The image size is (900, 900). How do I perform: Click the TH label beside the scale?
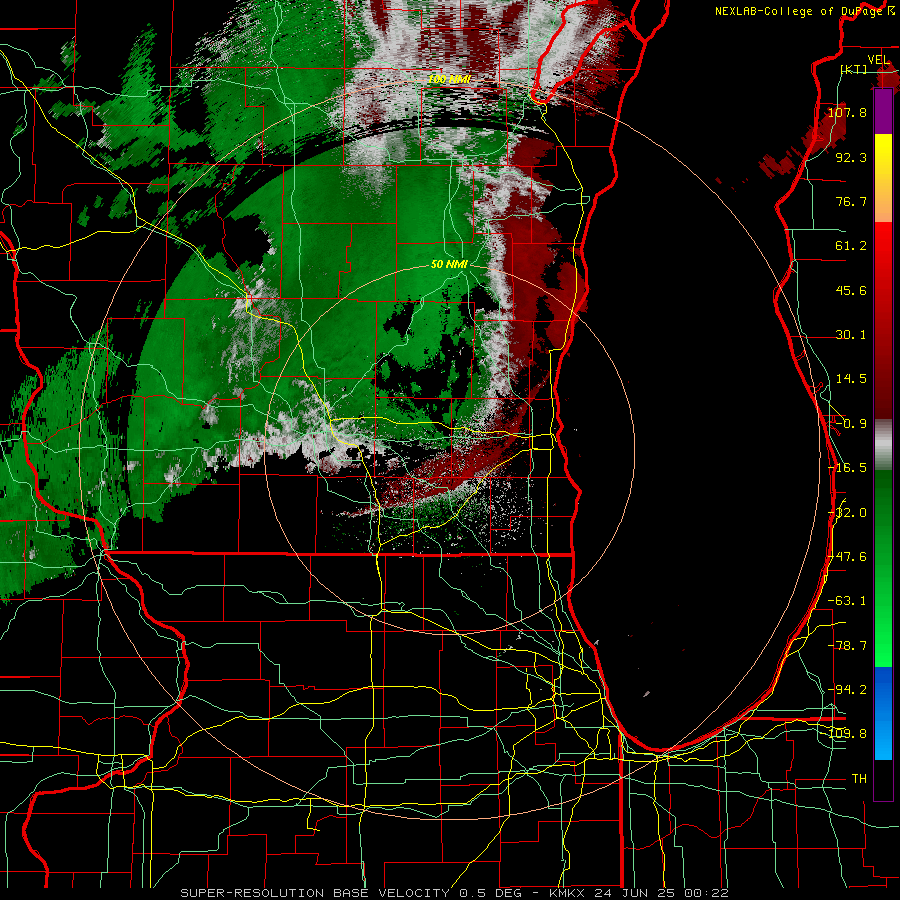pyautogui.click(x=859, y=779)
